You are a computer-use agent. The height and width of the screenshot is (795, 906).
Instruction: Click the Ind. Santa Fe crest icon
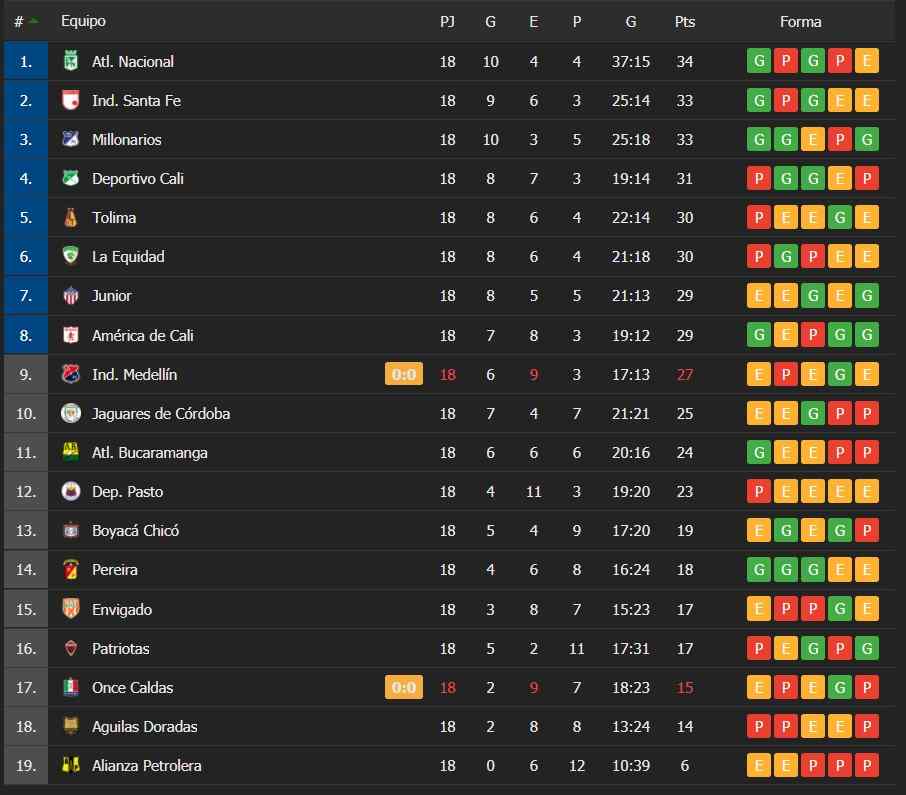70,100
